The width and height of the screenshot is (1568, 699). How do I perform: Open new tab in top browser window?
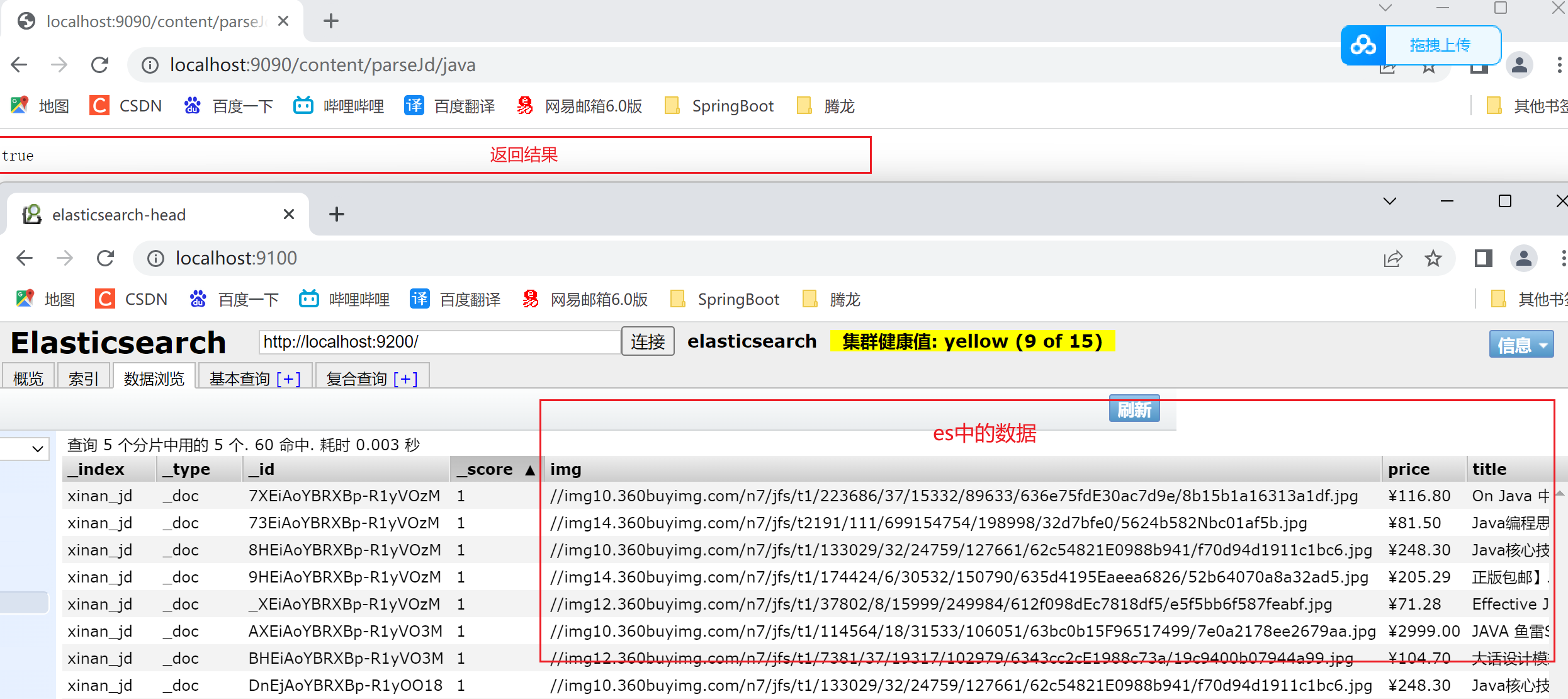(x=331, y=21)
